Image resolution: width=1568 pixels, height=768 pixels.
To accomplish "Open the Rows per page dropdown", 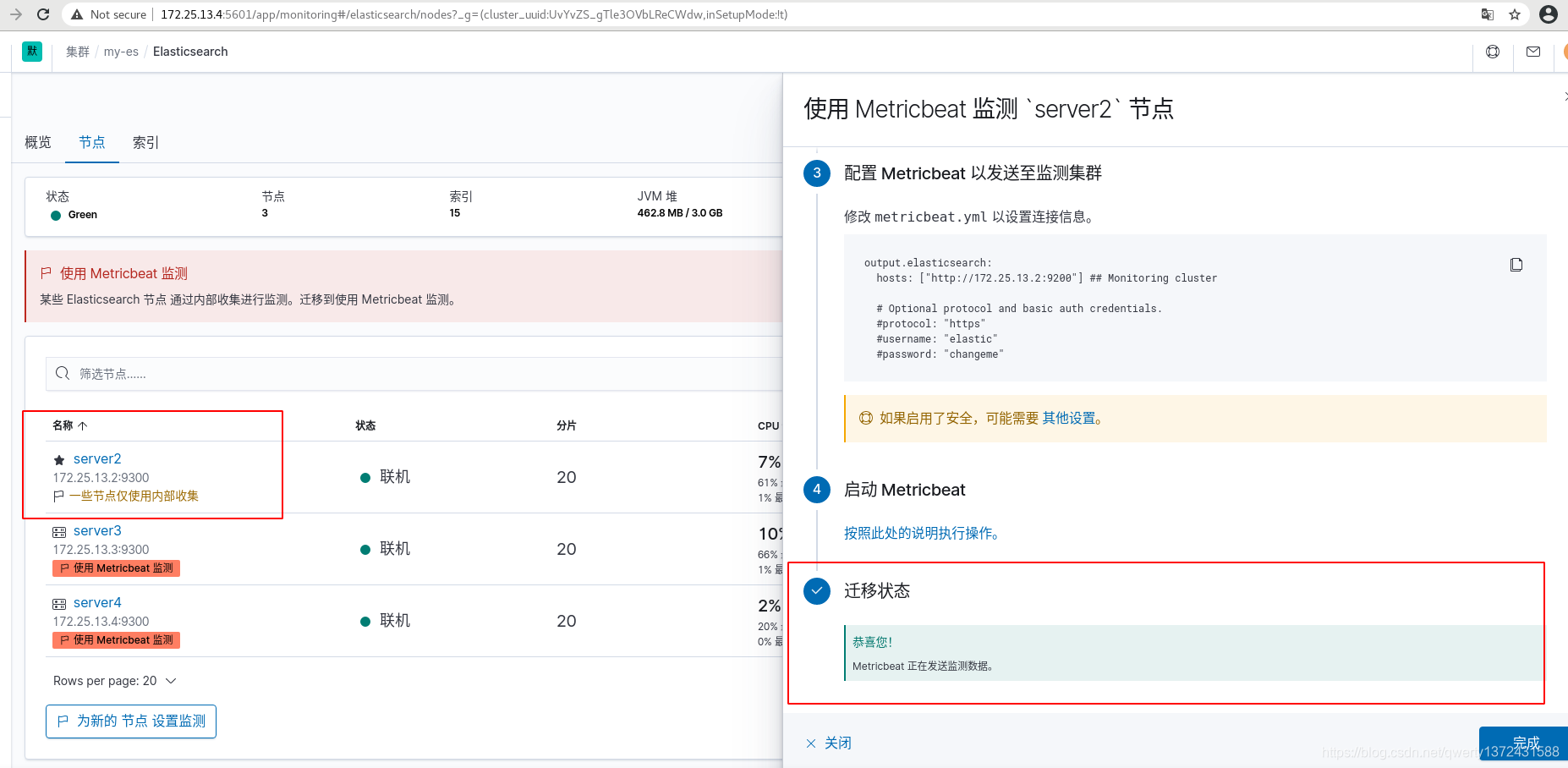I will coord(115,681).
